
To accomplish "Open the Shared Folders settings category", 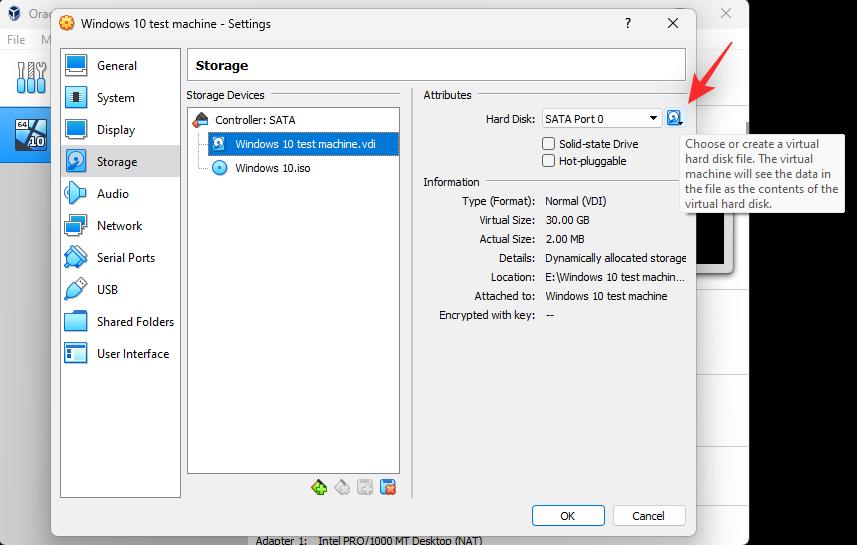I will coord(120,321).
